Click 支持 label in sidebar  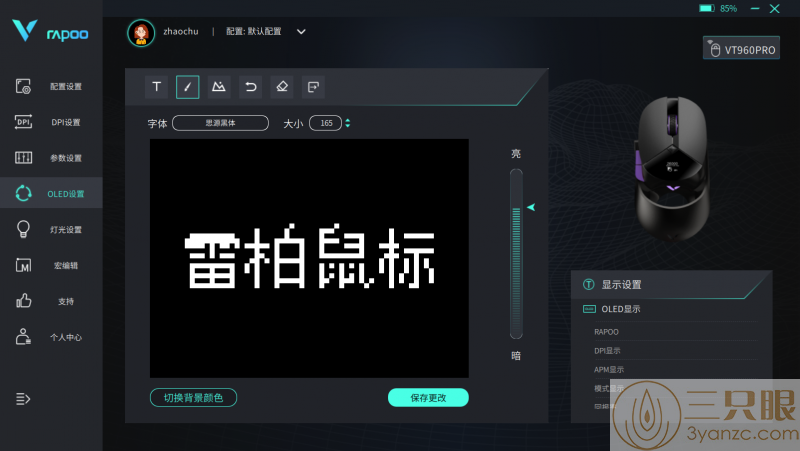[x=66, y=302]
